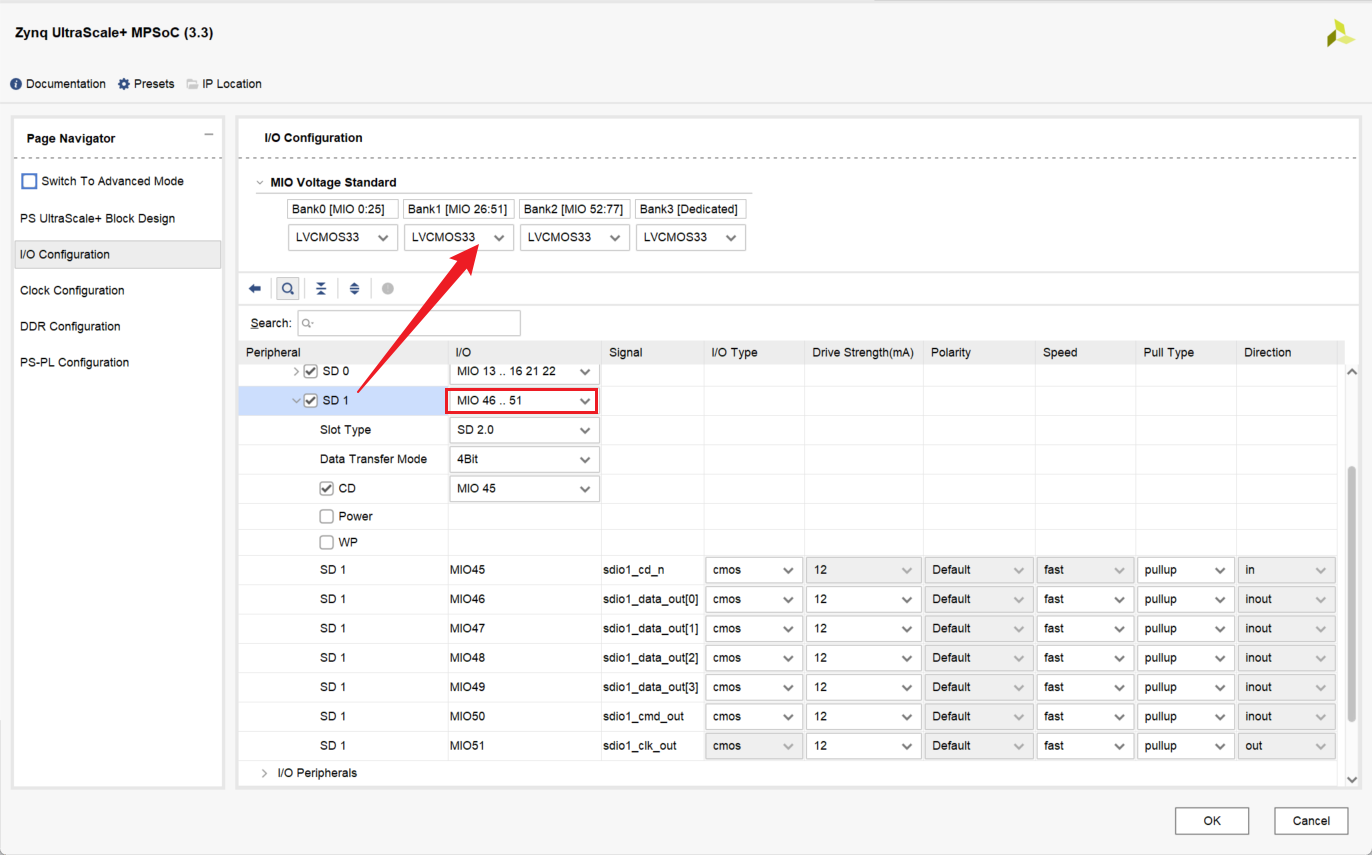Click the Documentation link

pyautogui.click(x=66, y=84)
